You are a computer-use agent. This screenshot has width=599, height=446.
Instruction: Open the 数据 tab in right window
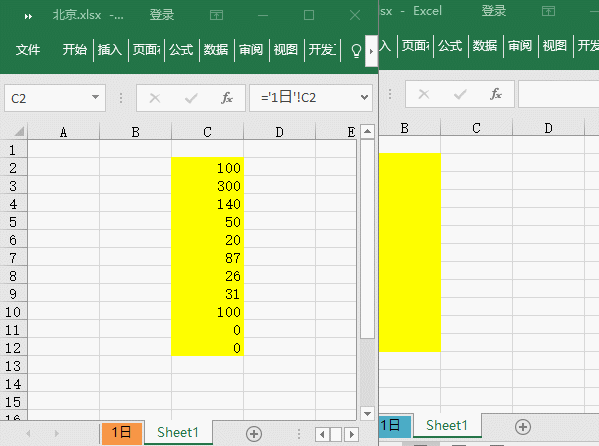pyautogui.click(x=485, y=46)
